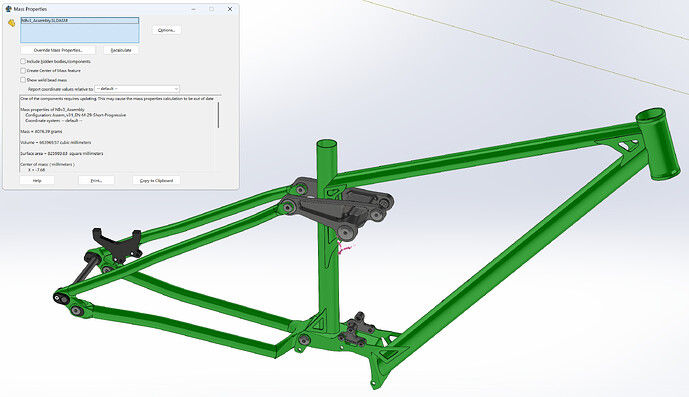This screenshot has height=397, width=689.
Task: Select NBv3_Assembly entry in selection list
Action: pyautogui.click(x=80, y=21)
